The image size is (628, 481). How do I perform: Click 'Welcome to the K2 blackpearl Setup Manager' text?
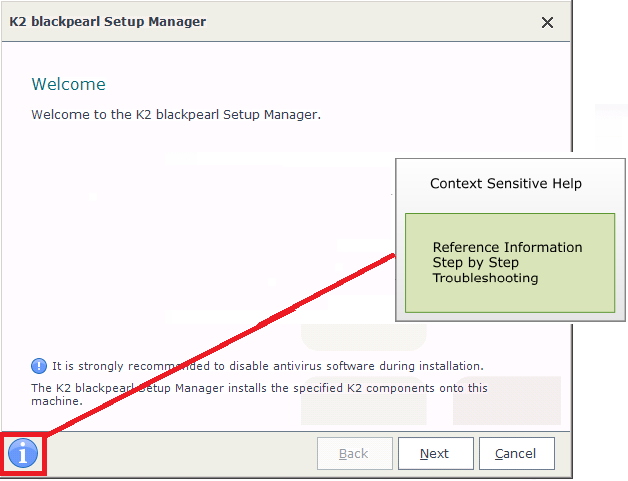[176, 115]
